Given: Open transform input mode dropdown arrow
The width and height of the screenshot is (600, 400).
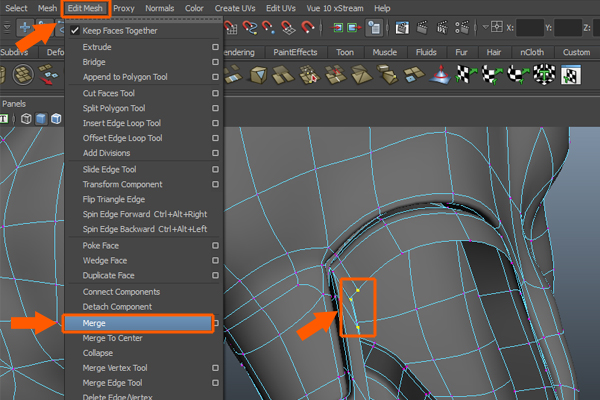Looking at the screenshot, I should (485, 27).
